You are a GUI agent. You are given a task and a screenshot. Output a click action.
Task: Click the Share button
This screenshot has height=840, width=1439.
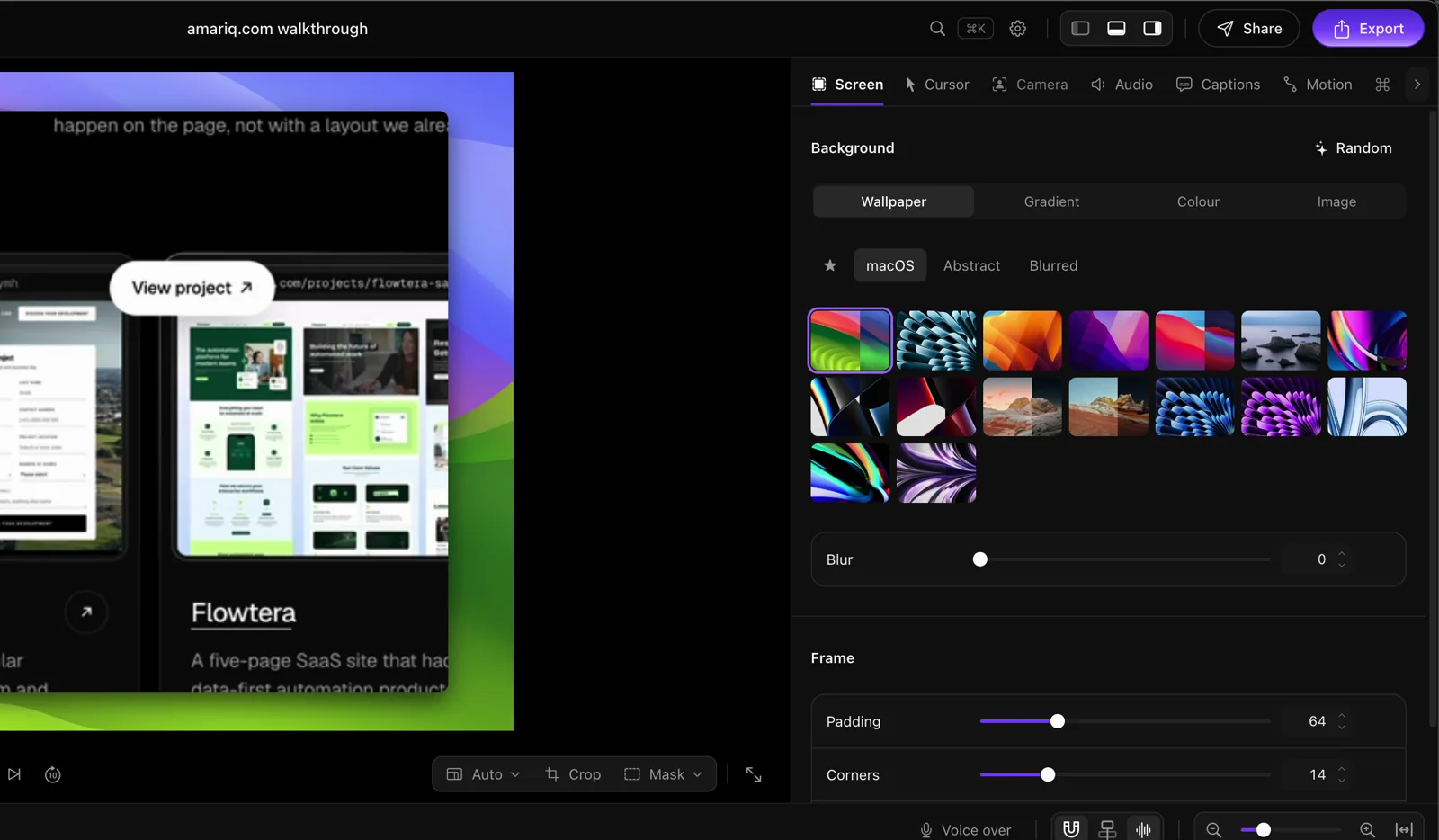[1249, 29]
